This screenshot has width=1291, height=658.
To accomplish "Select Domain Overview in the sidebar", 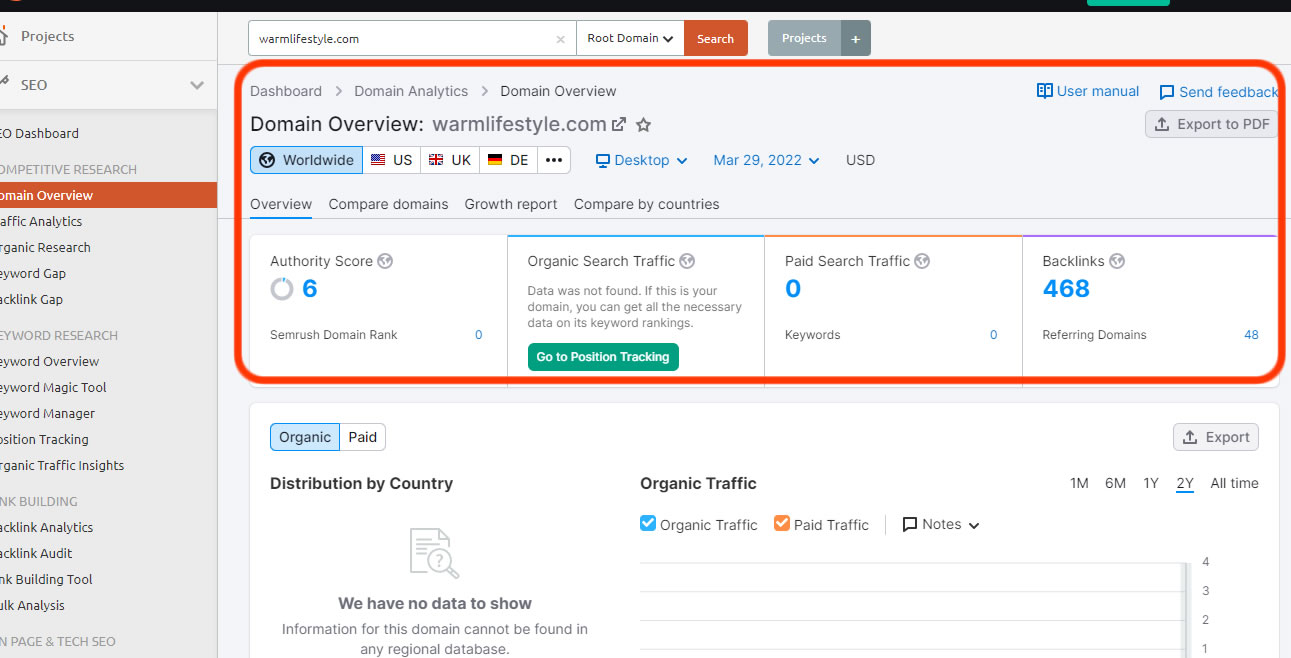I will point(108,195).
